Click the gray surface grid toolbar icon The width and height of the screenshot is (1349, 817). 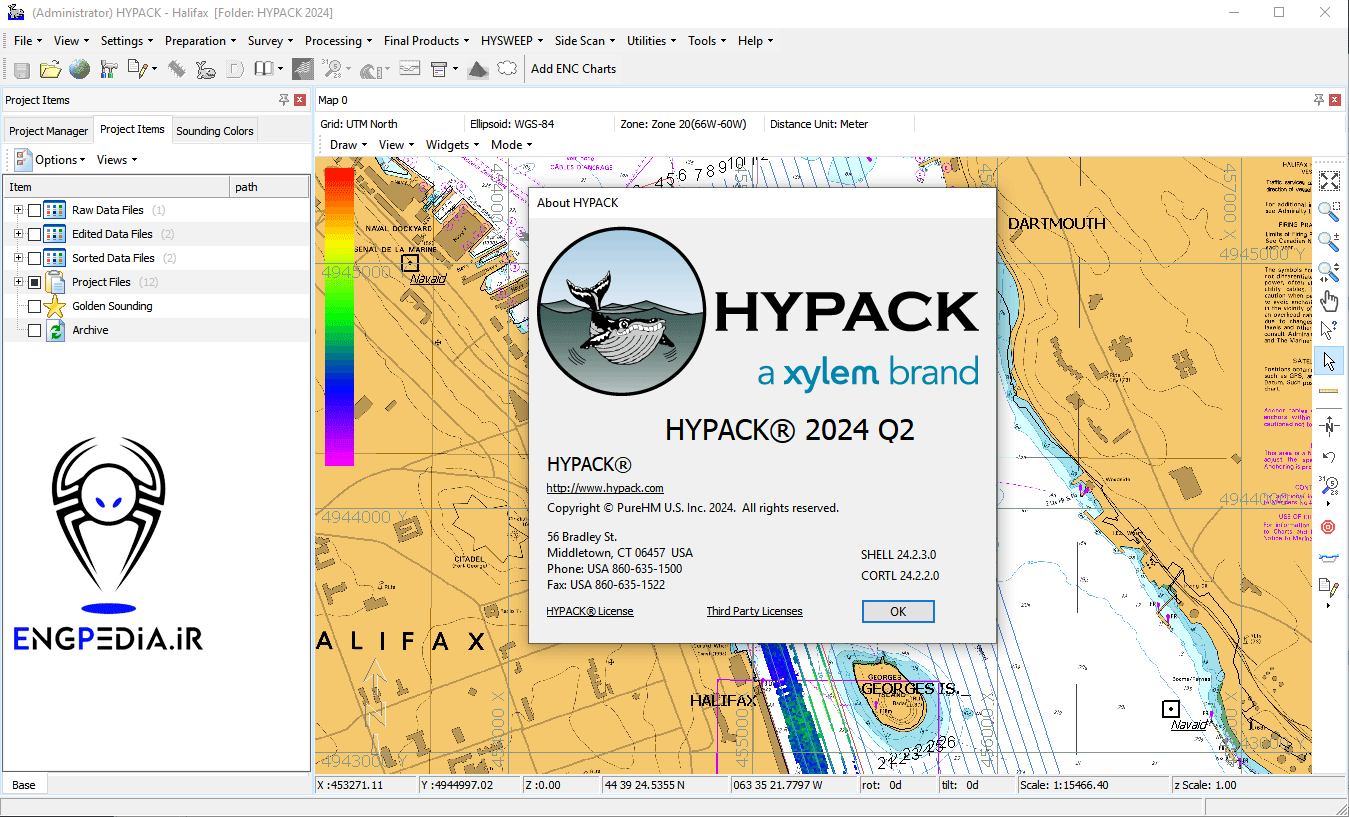303,69
